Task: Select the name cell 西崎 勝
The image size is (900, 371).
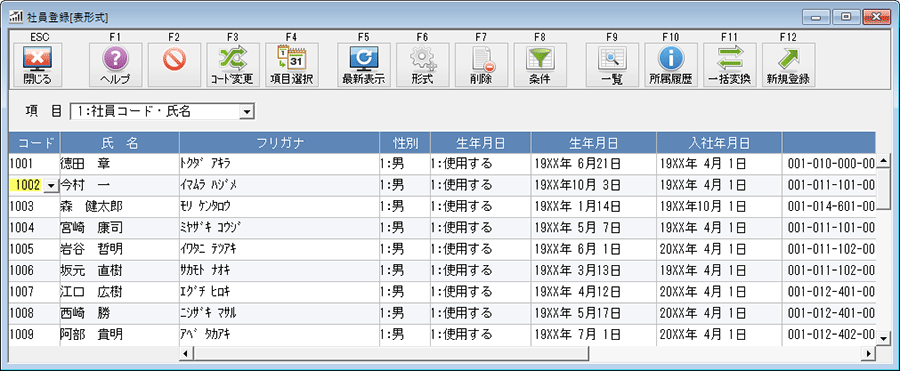Action: coord(119,313)
